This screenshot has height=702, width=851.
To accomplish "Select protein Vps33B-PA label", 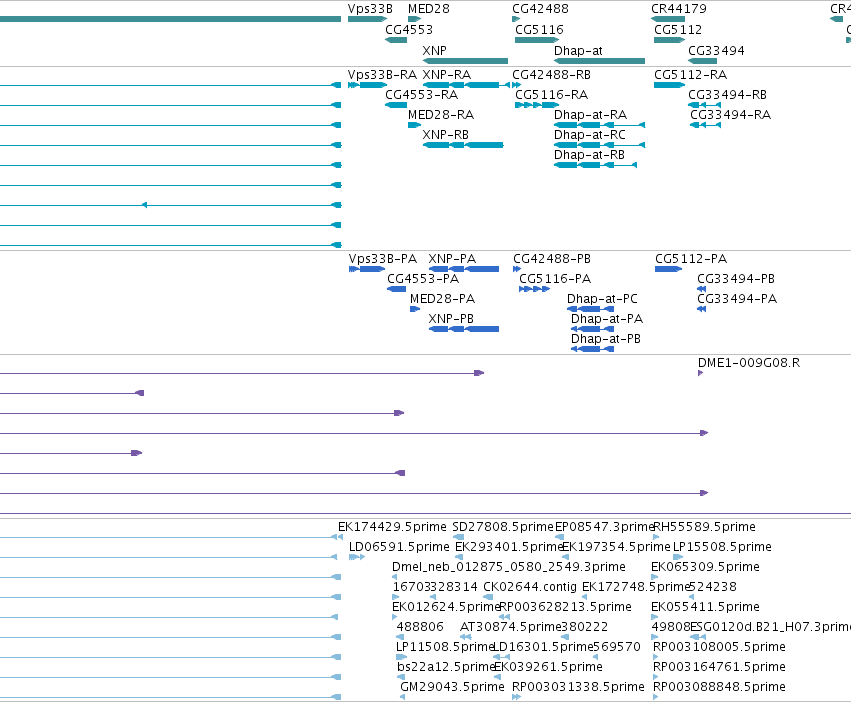I will (383, 258).
